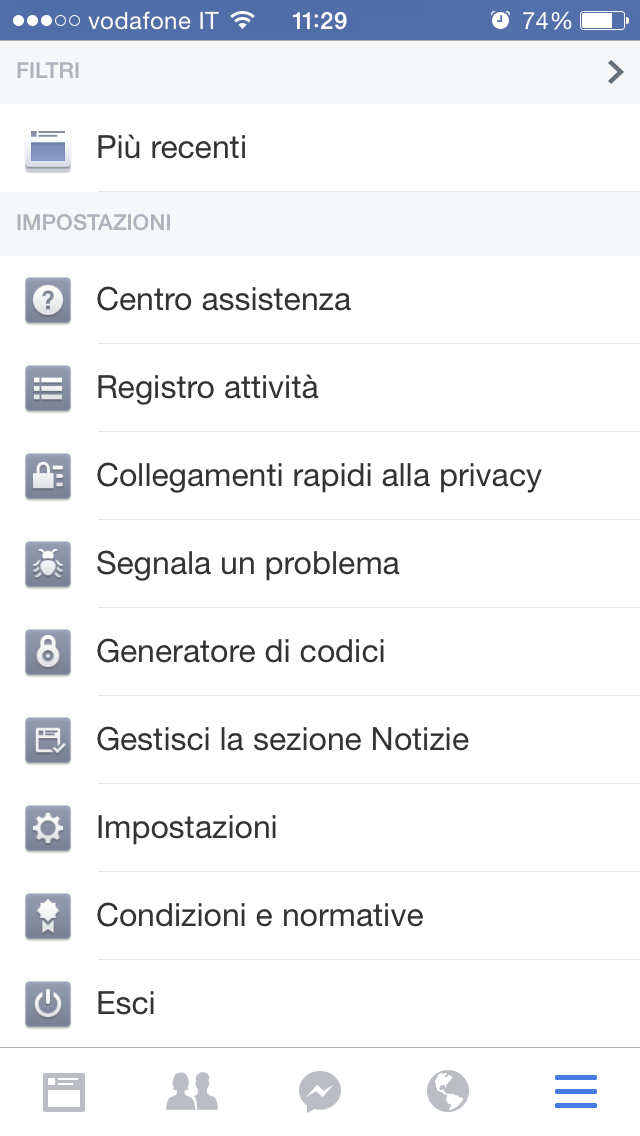
Task: Open the News Feed tab
Action: [64, 1092]
